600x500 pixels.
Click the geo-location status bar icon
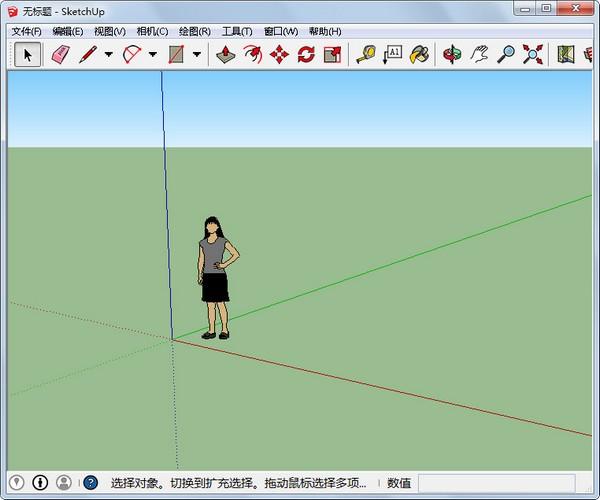(x=16, y=483)
